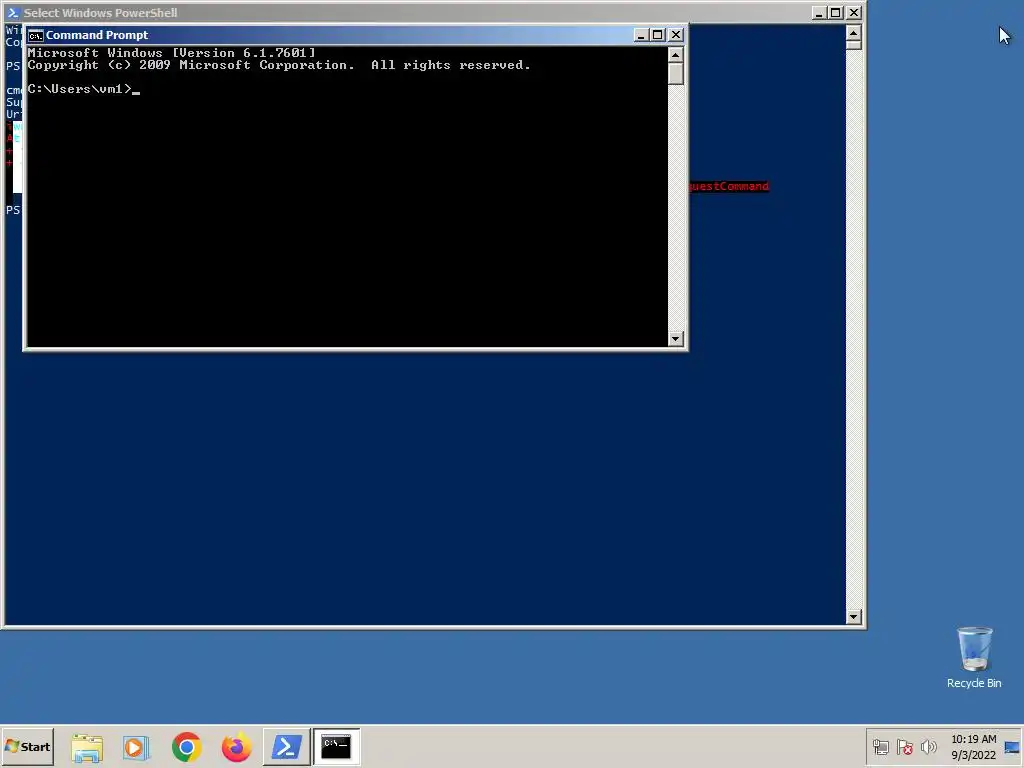Click the 'Microsoft Windows [Version 6.1.7601]' line
The image size is (1024, 768).
(172, 53)
